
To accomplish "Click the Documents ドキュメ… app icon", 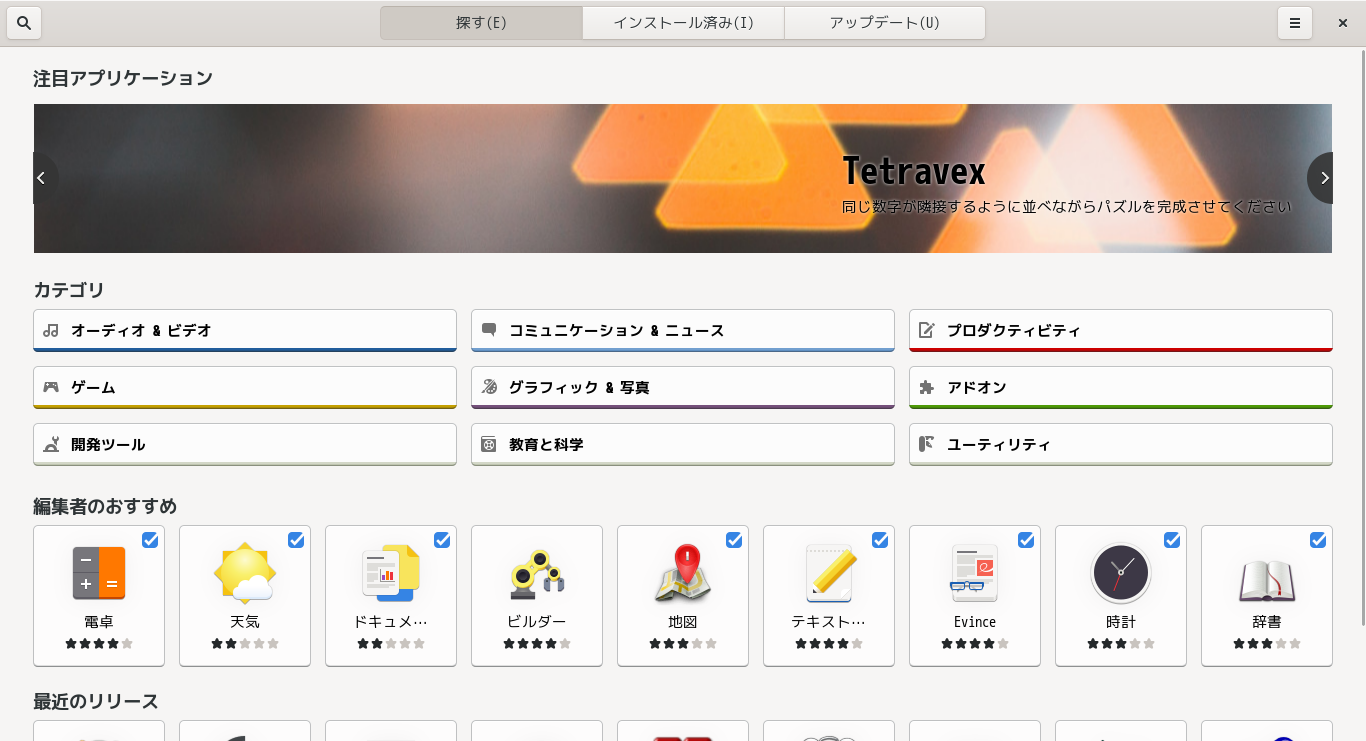I will point(391,573).
